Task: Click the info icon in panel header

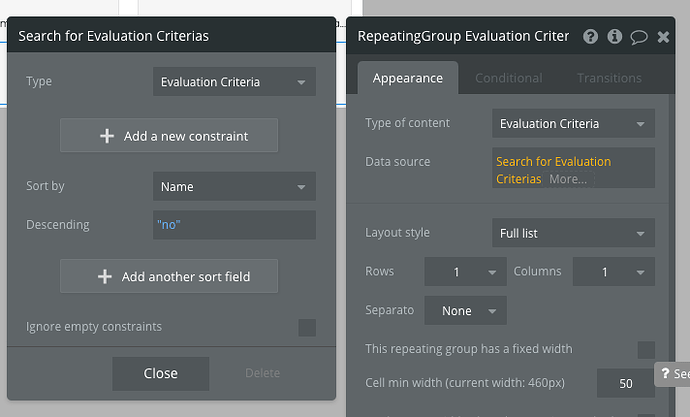Action: click(615, 37)
